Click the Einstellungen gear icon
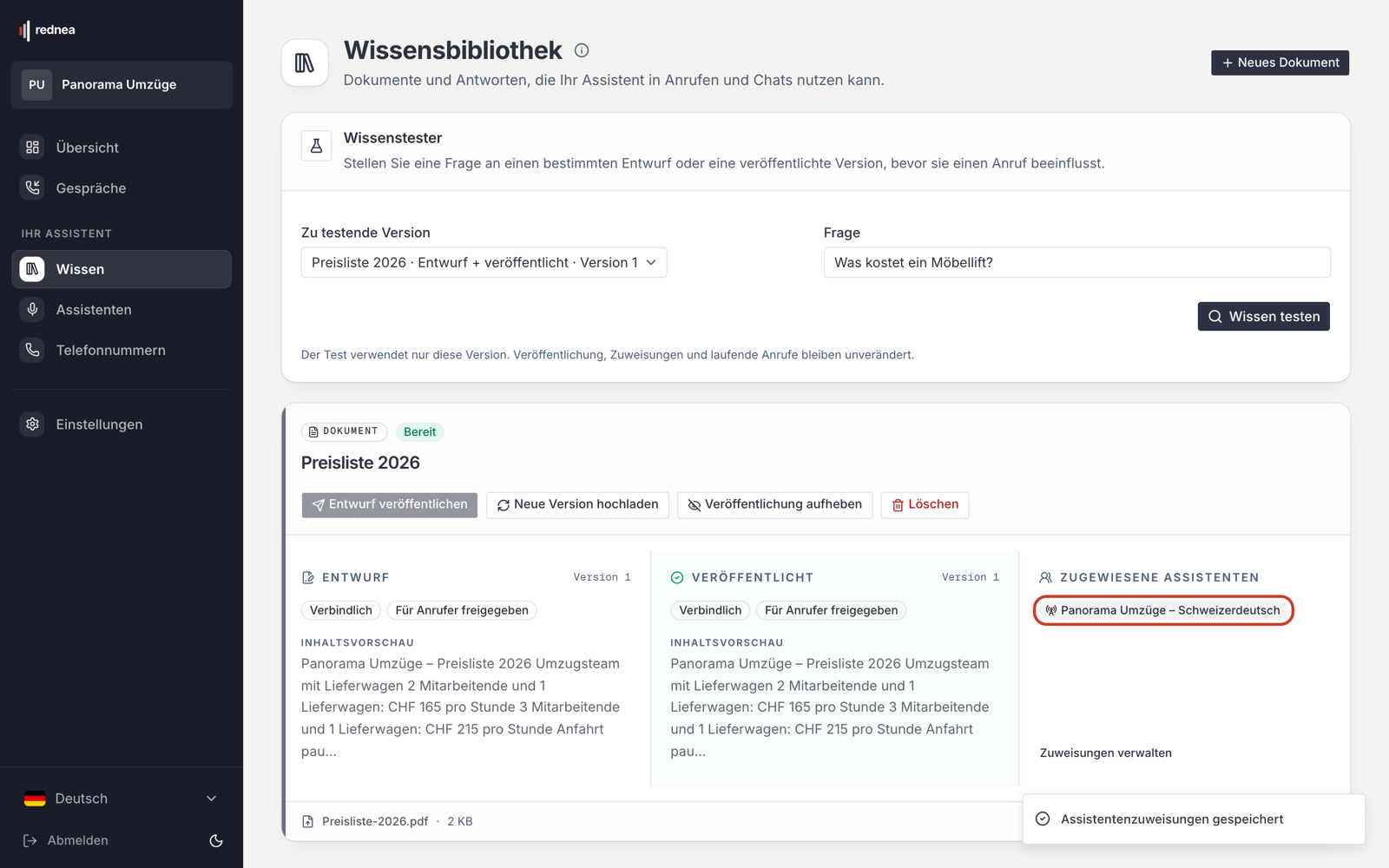This screenshot has width=1389, height=868. pos(32,424)
